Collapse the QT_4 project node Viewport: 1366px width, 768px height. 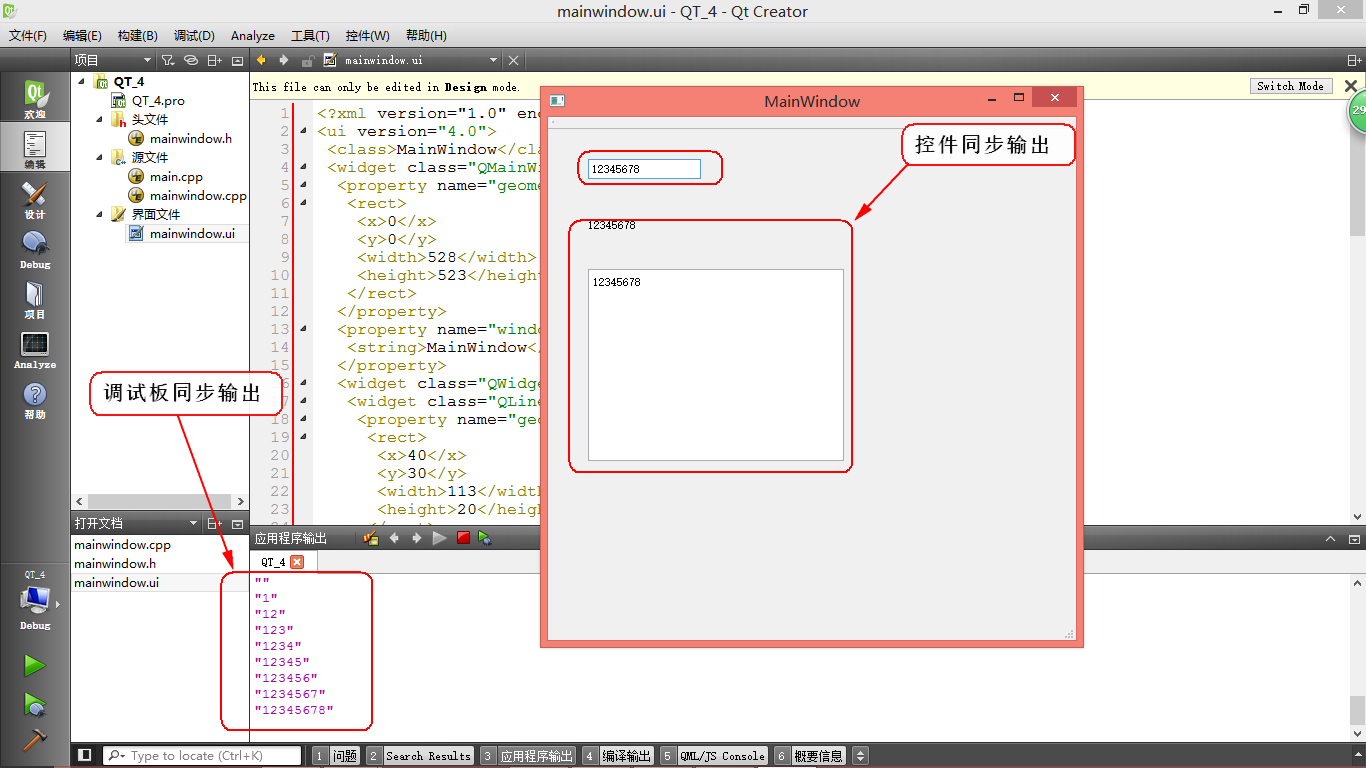coord(82,82)
